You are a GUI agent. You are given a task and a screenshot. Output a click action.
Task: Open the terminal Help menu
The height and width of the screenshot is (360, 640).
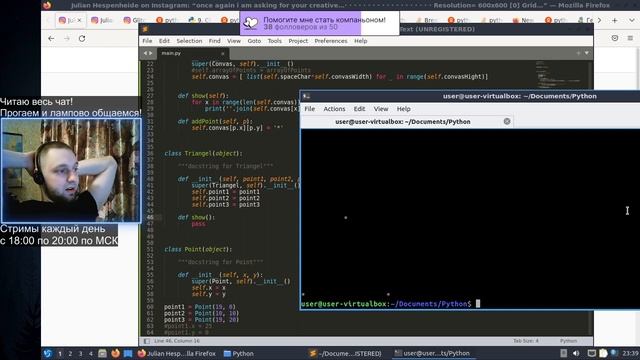pyautogui.click(x=403, y=109)
